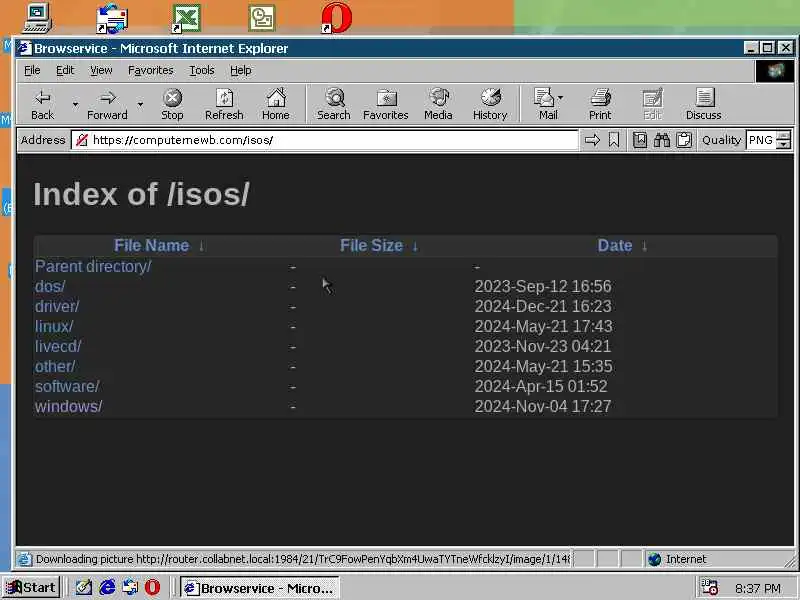Open the Search pane
800x600 pixels.
[x=334, y=104]
